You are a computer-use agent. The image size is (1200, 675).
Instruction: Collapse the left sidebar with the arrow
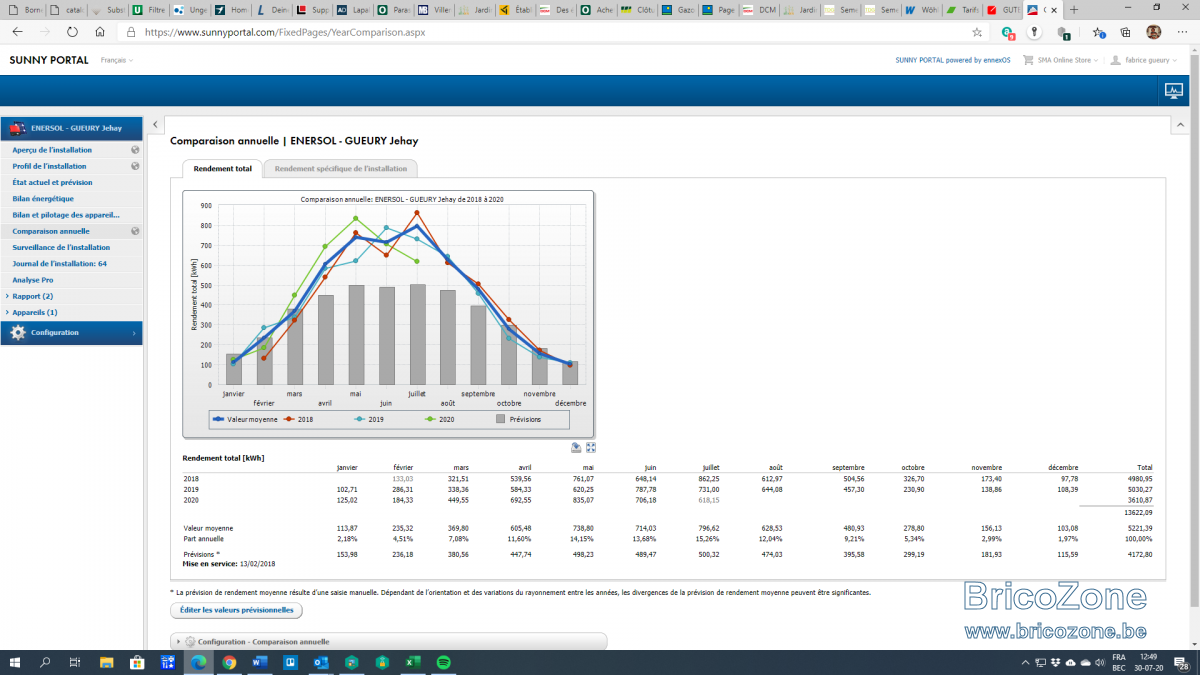[156, 125]
